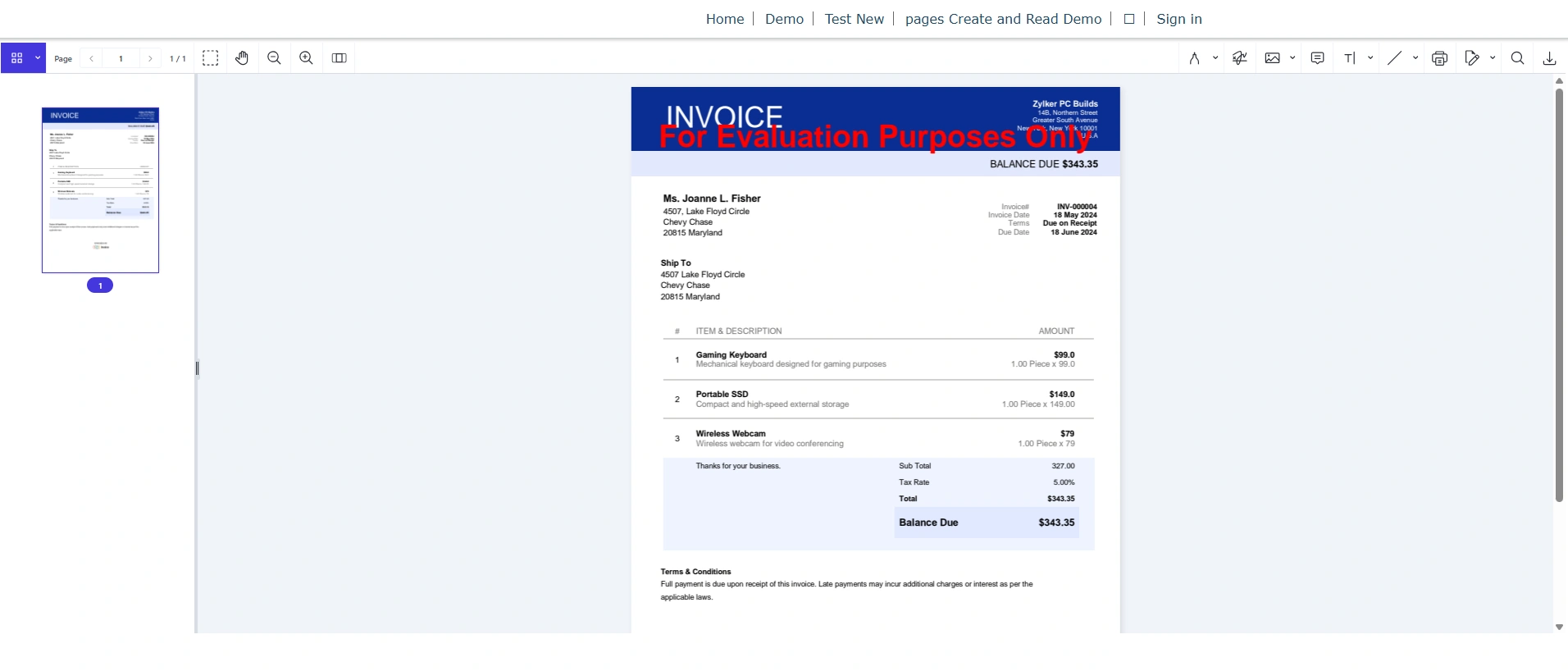1568x671 pixels.
Task: Click the '18 June 2024' due date
Action: (x=1073, y=232)
